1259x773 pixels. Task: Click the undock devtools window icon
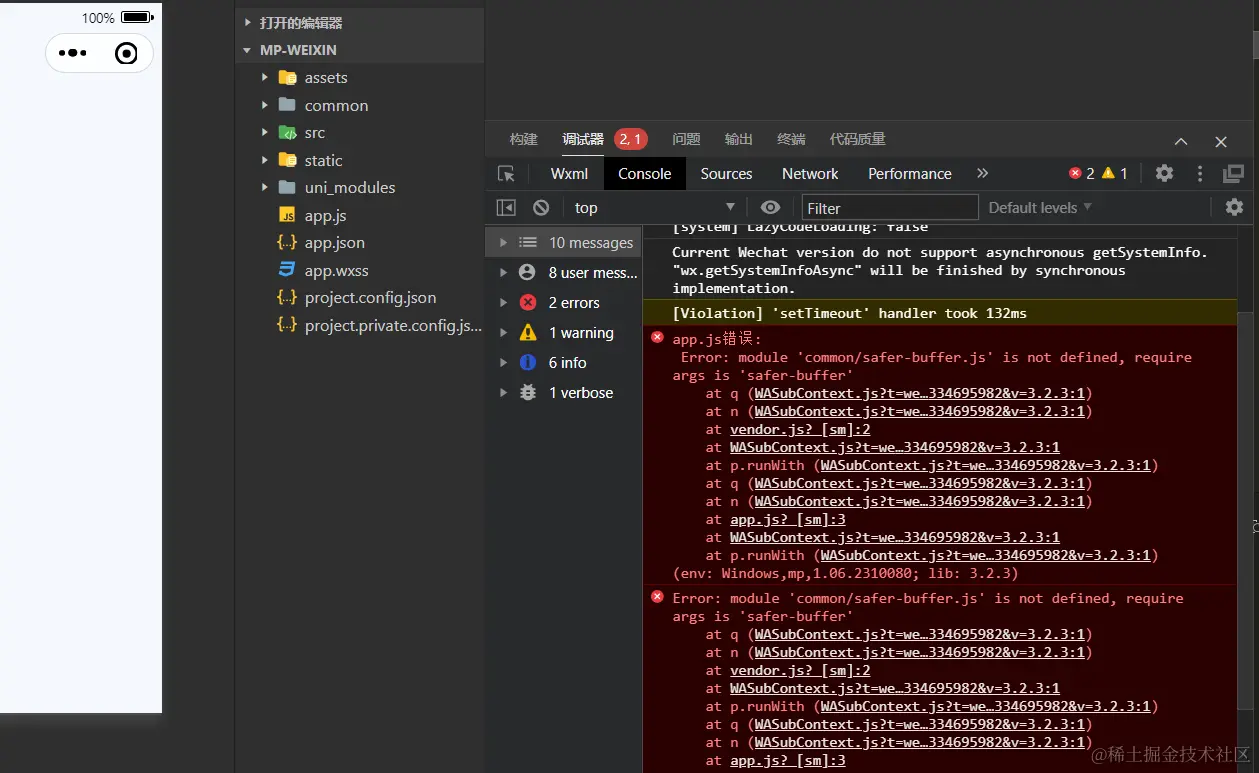pyautogui.click(x=1233, y=174)
